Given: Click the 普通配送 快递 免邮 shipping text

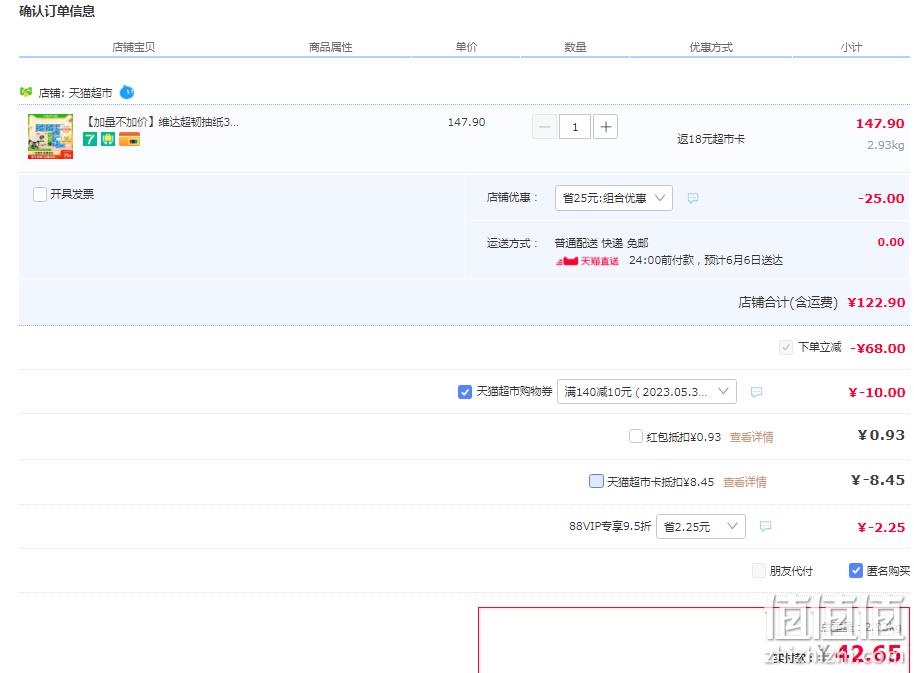Looking at the screenshot, I should pos(602,243).
